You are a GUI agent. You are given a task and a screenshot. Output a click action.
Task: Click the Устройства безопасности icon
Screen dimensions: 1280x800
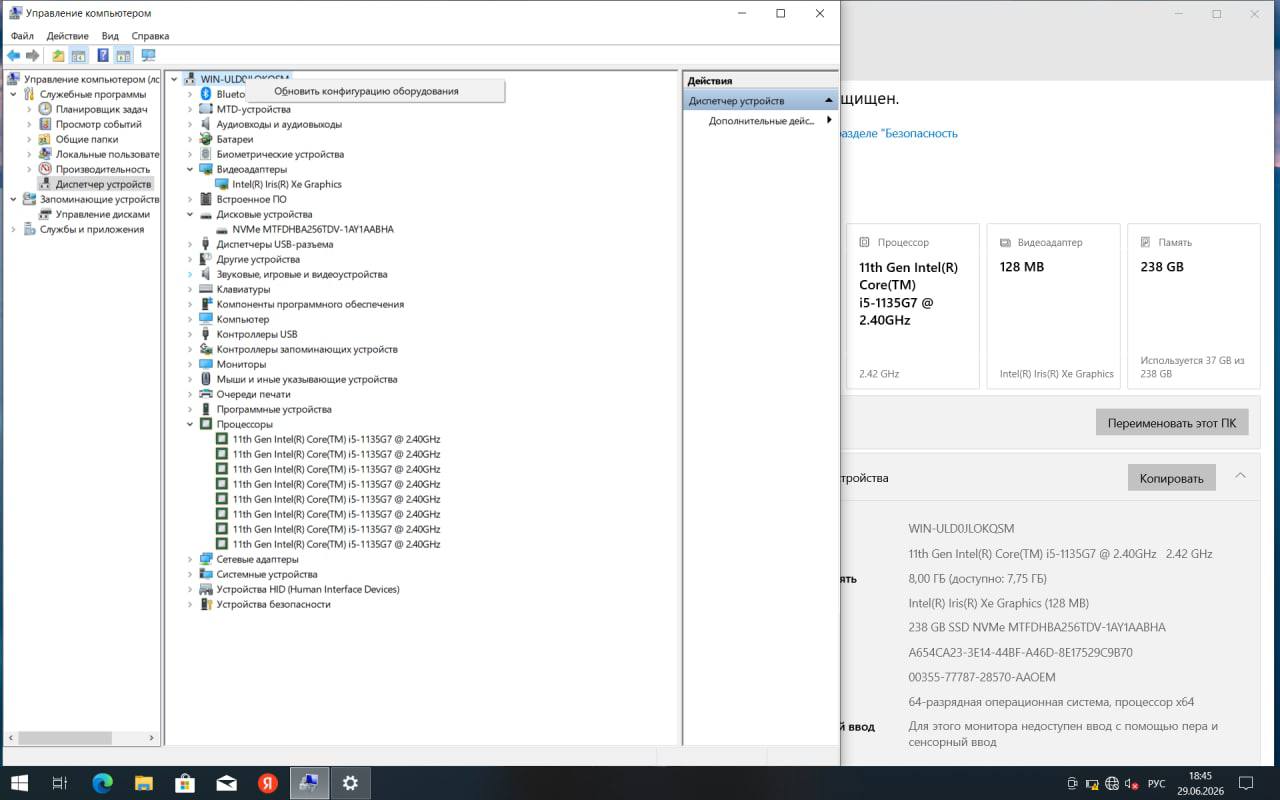pos(206,604)
